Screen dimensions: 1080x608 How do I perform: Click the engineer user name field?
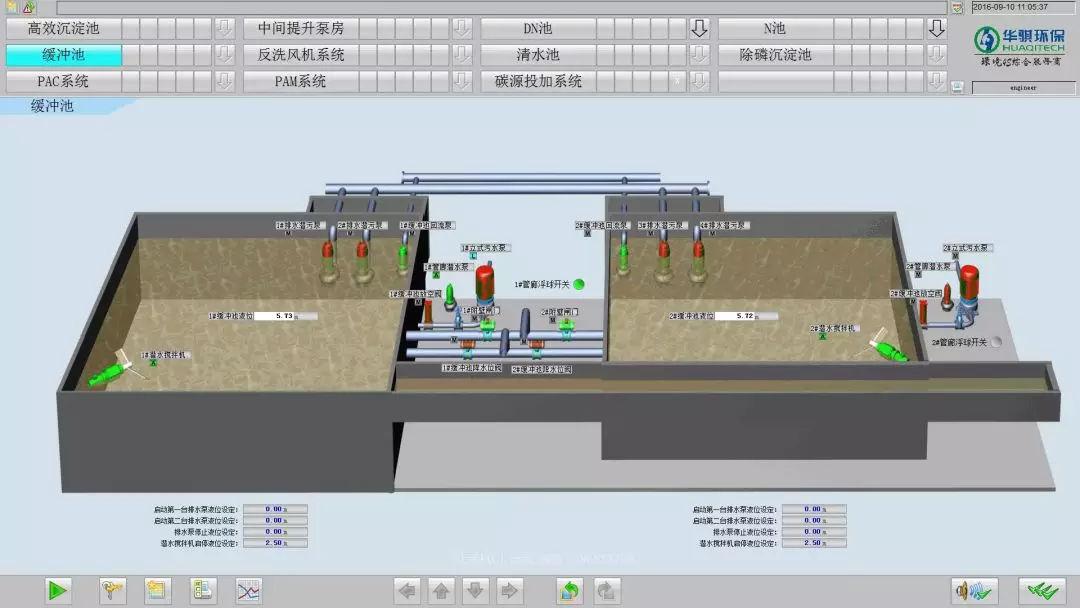[x=1023, y=87]
